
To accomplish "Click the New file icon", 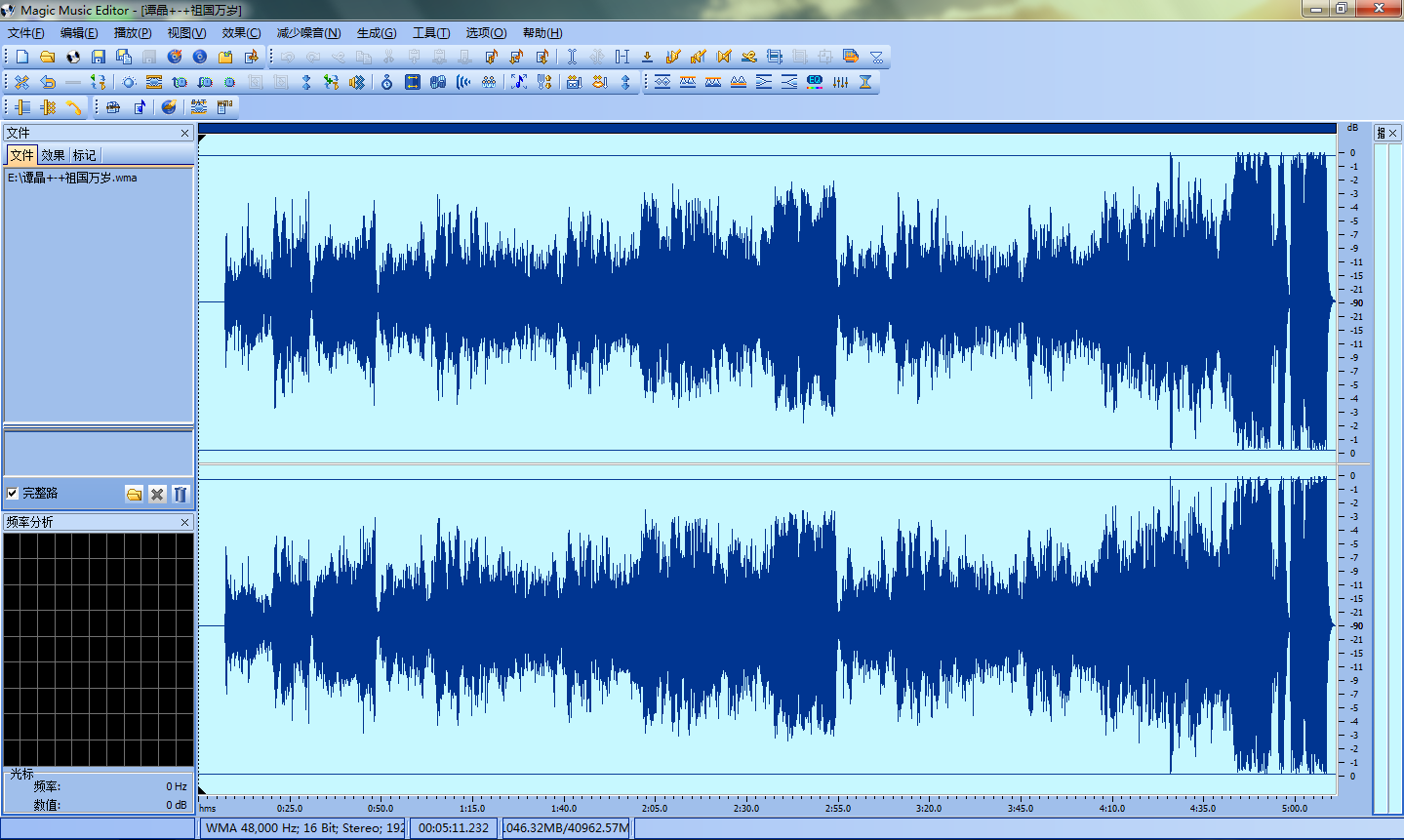I will (x=21, y=57).
